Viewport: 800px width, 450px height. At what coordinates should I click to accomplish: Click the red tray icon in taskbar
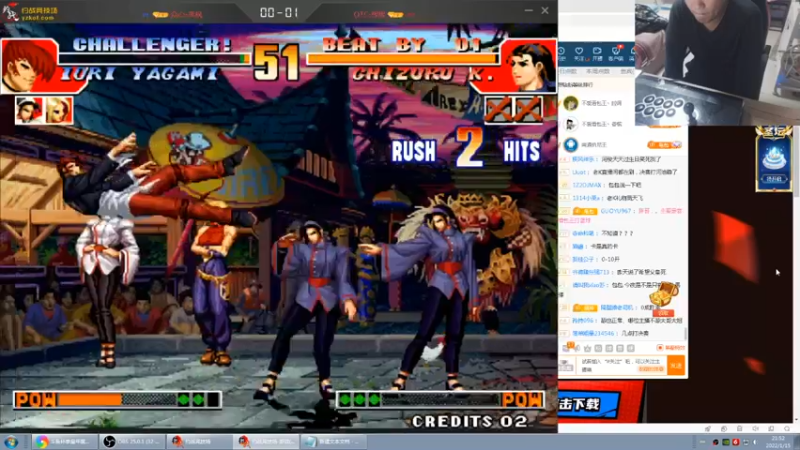coord(735,442)
